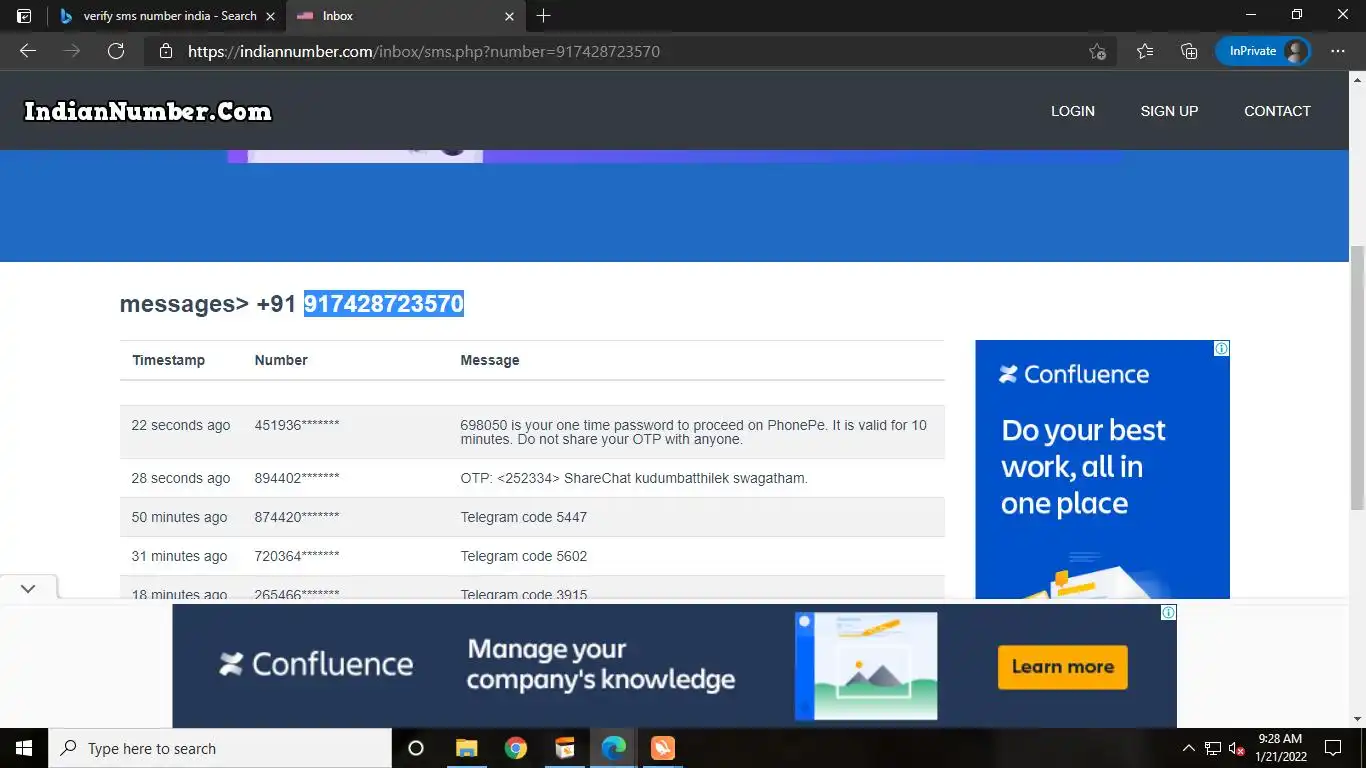Image resolution: width=1366 pixels, height=768 pixels.
Task: Open tab actions menu icon at top-left
Action: [x=24, y=16]
